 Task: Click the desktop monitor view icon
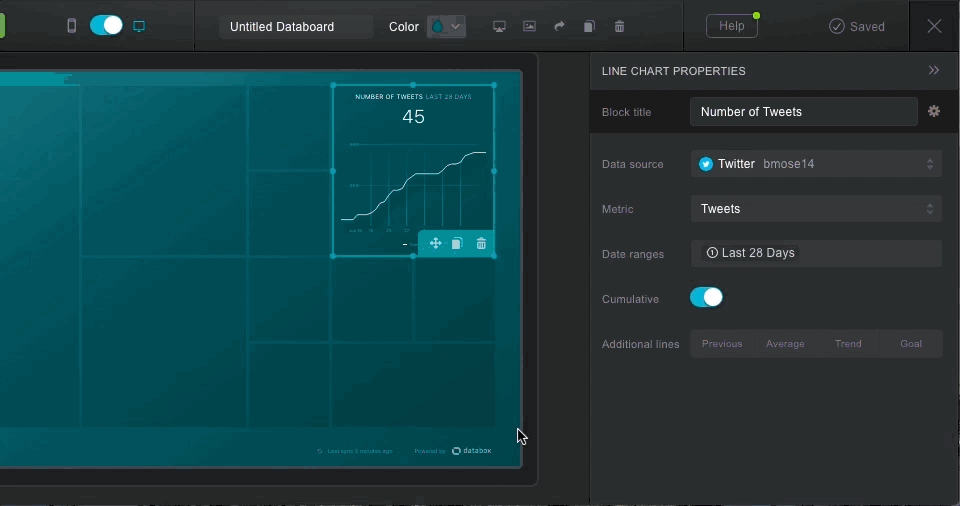139,26
